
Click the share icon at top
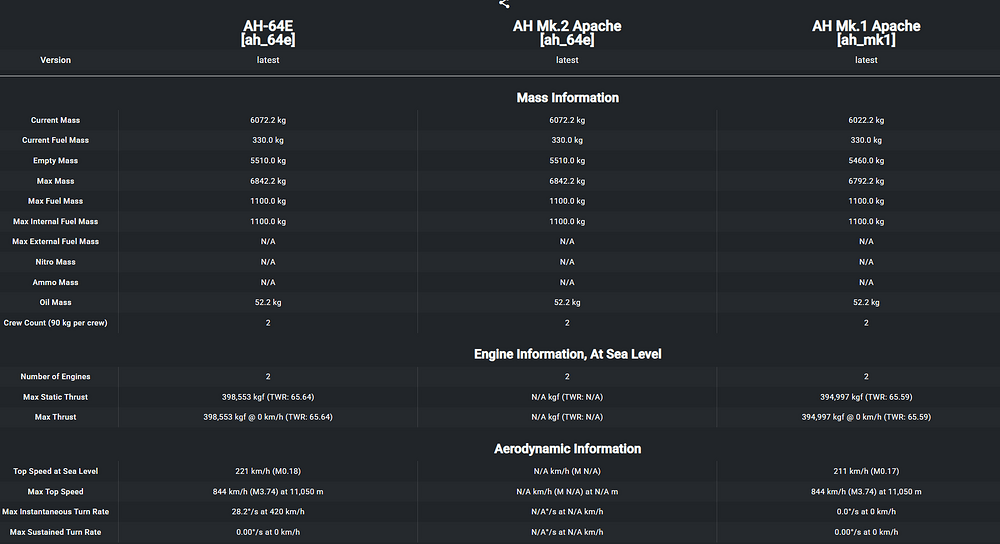point(504,4)
